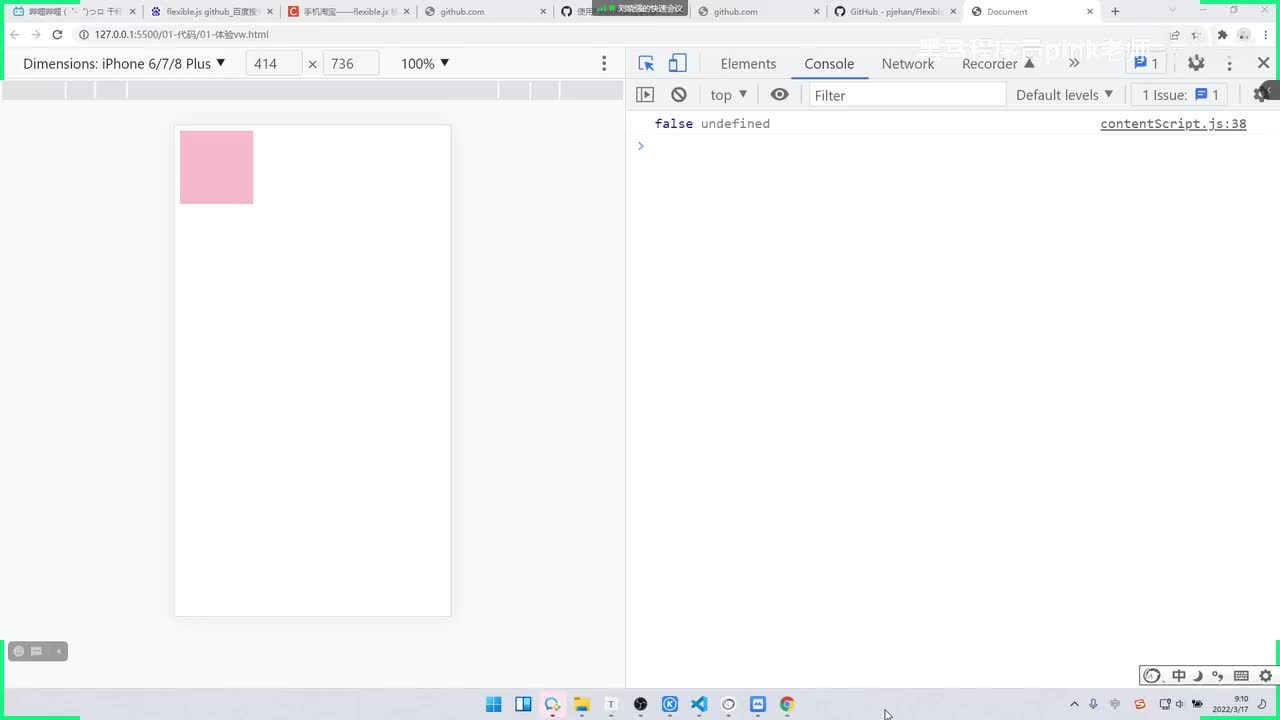Toggle IME punctuation mode icon
1280x720 pixels.
click(1219, 676)
